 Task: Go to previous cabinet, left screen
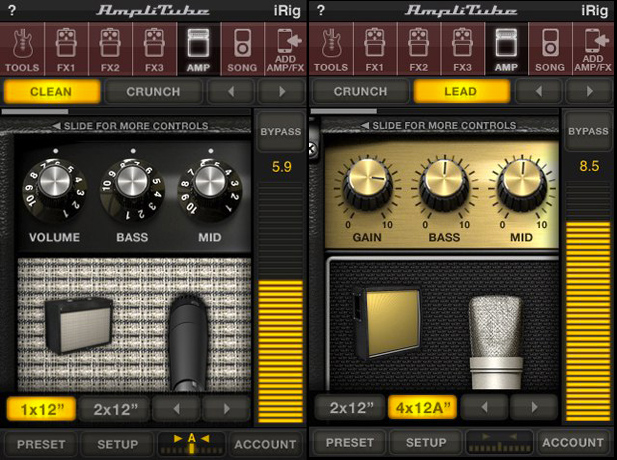177,409
